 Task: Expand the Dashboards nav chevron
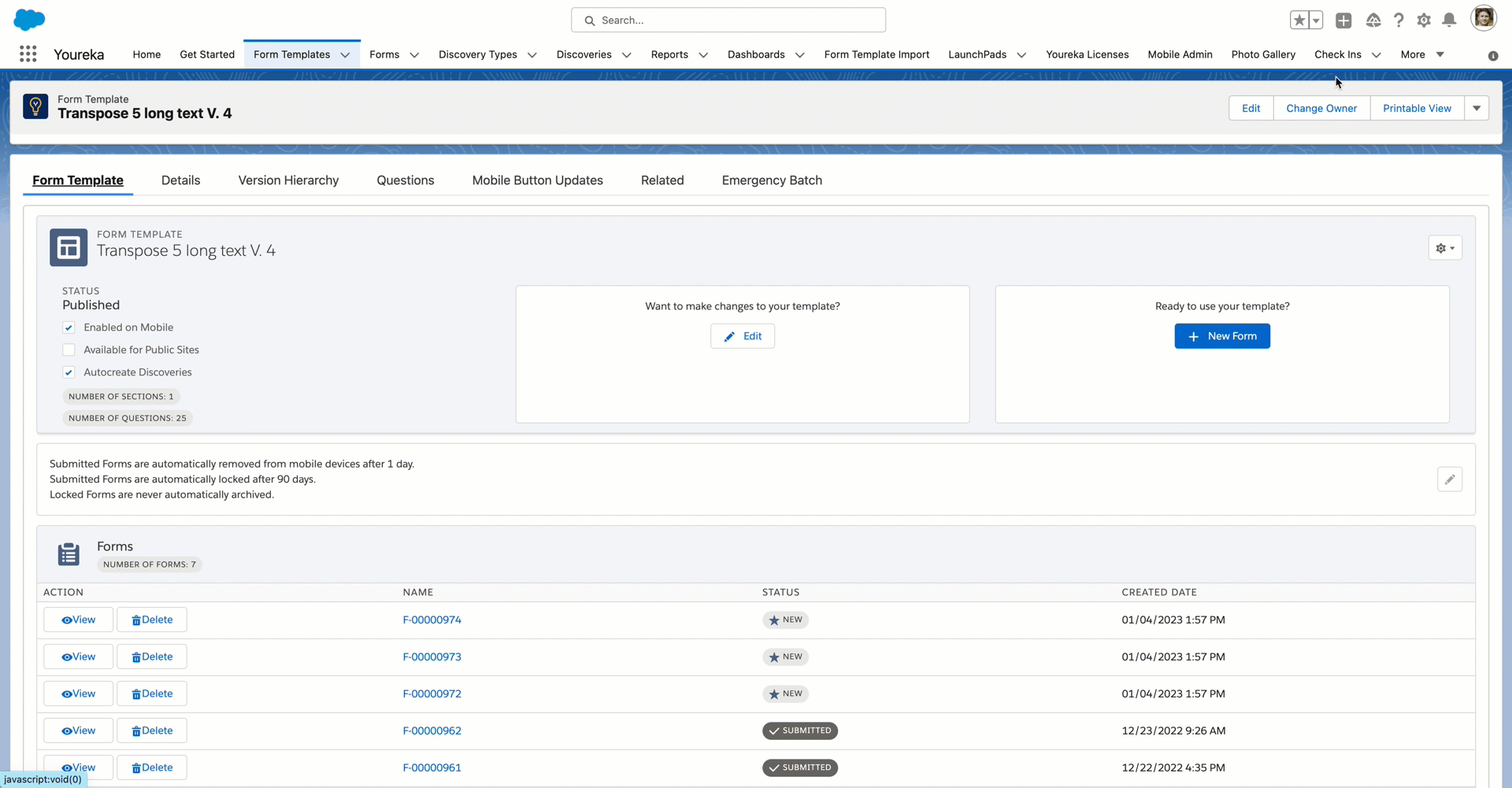(x=800, y=55)
